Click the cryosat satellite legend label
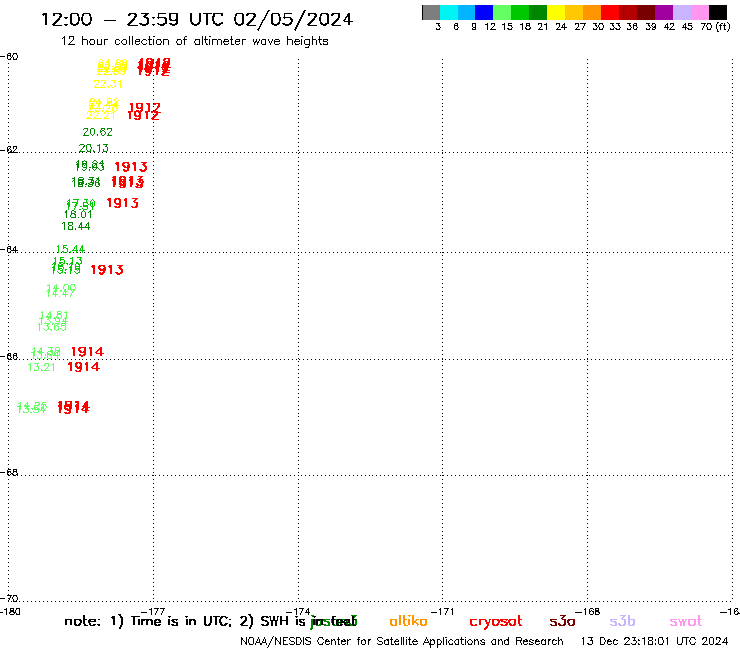The width and height of the screenshot is (740, 650). coord(496,622)
